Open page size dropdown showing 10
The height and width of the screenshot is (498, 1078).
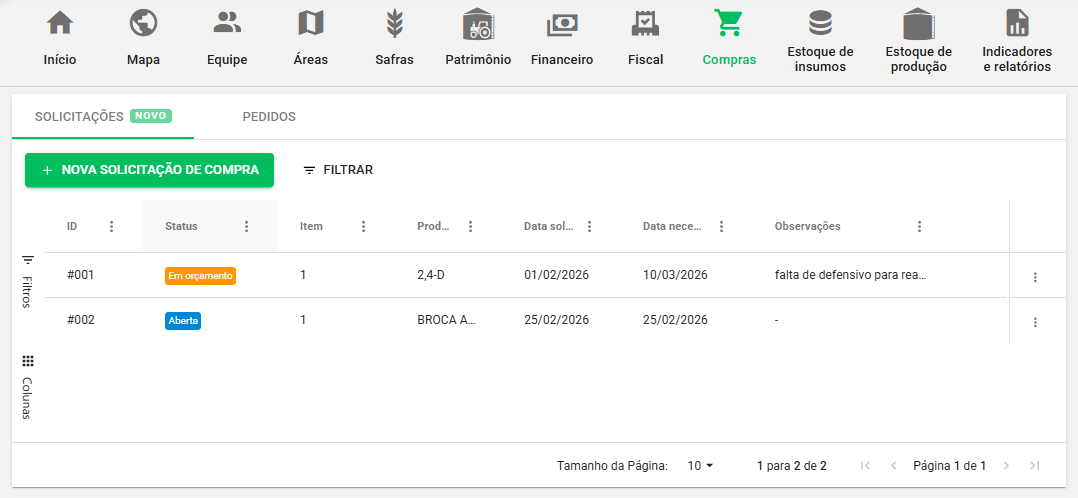700,466
